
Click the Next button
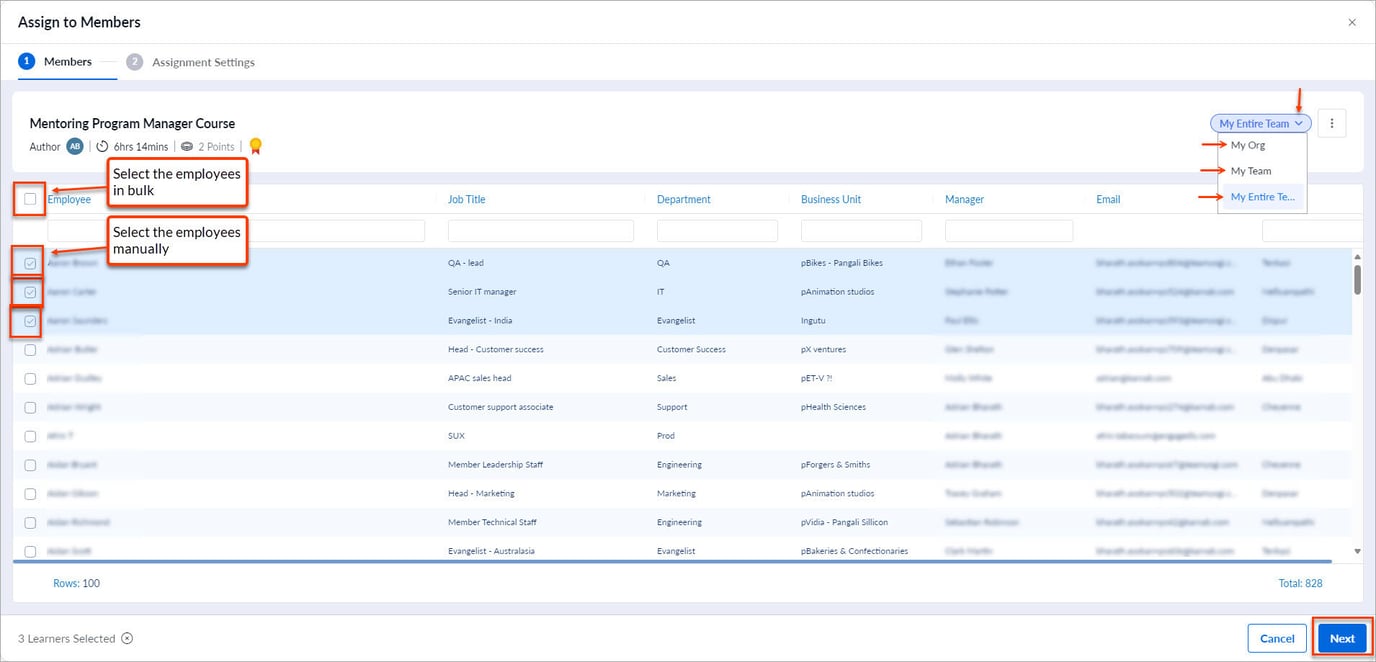click(x=1342, y=639)
